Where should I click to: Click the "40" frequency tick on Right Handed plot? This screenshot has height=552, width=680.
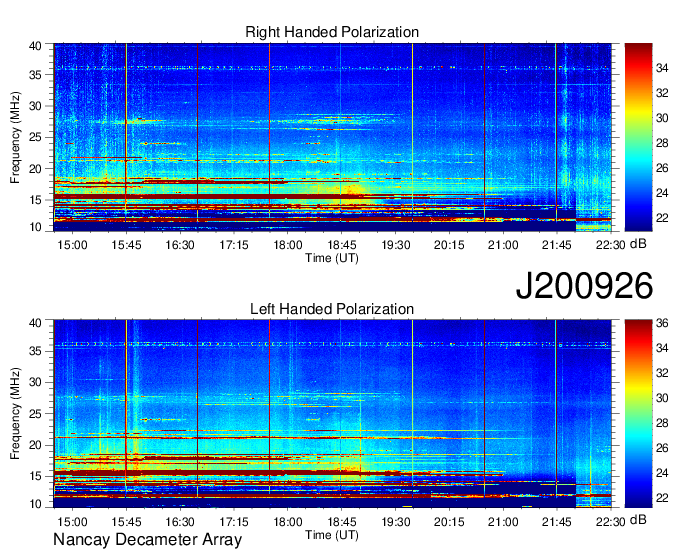click(x=35, y=46)
